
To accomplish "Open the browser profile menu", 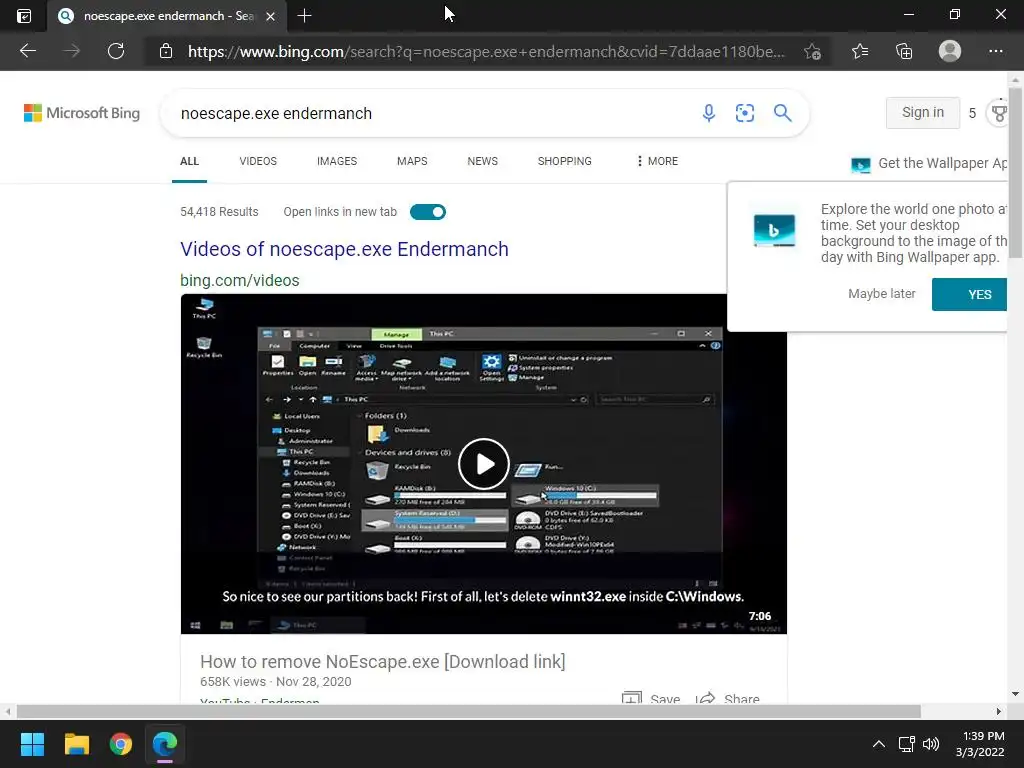I will click(950, 51).
